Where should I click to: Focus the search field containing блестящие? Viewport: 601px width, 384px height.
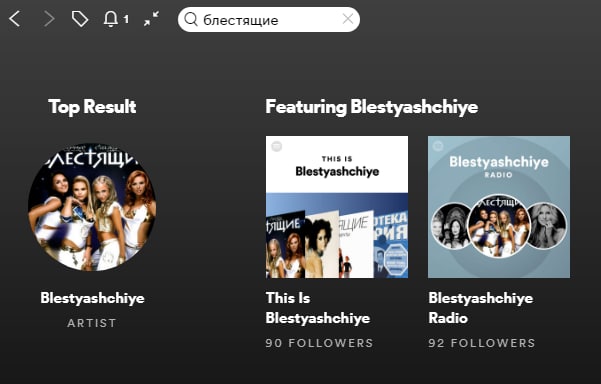(x=269, y=20)
